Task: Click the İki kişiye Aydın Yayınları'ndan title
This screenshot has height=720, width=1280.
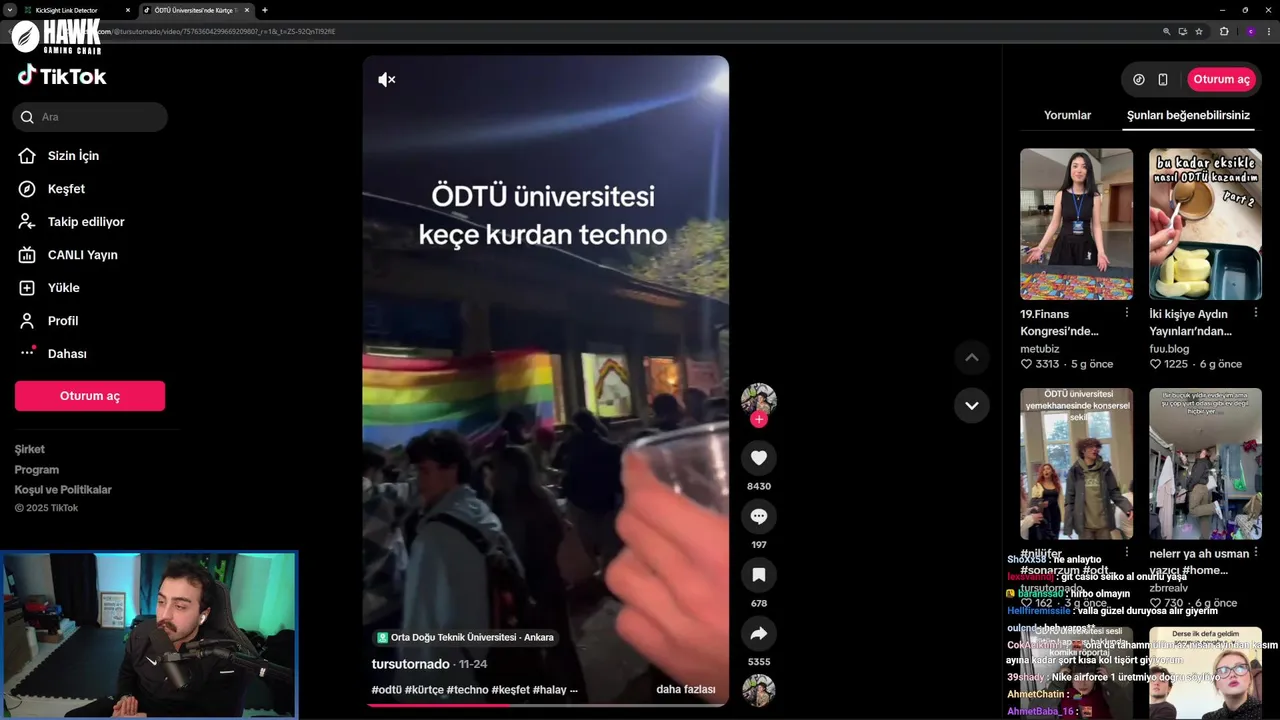Action: tap(1190, 322)
